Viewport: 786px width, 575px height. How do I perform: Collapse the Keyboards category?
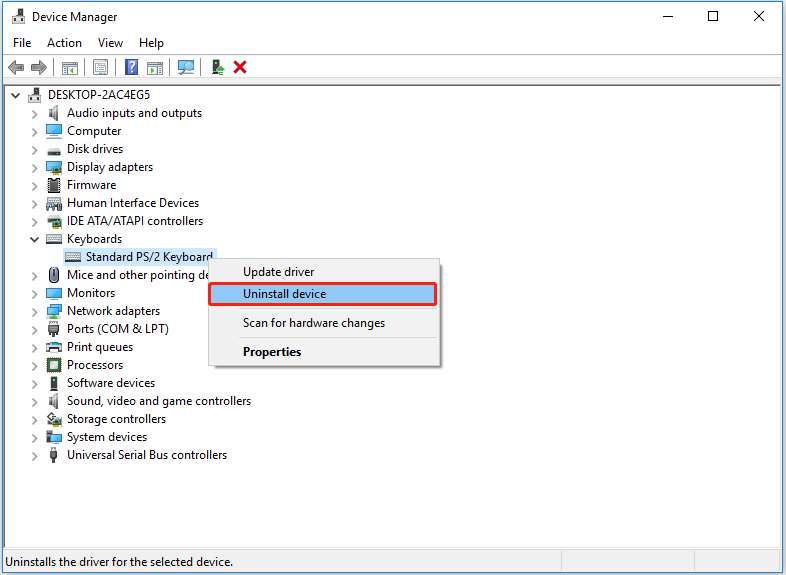click(x=35, y=239)
